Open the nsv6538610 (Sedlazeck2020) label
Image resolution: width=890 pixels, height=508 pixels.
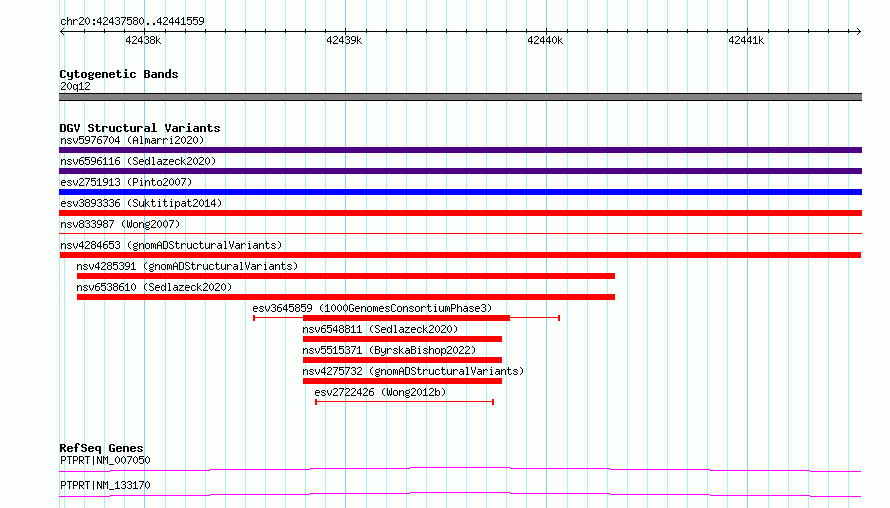(x=154, y=287)
